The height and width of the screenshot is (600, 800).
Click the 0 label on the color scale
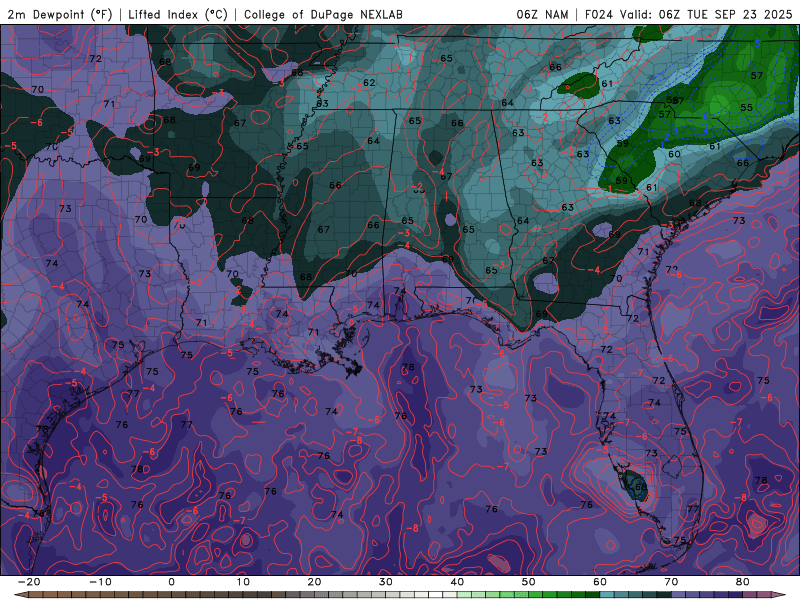[171, 582]
